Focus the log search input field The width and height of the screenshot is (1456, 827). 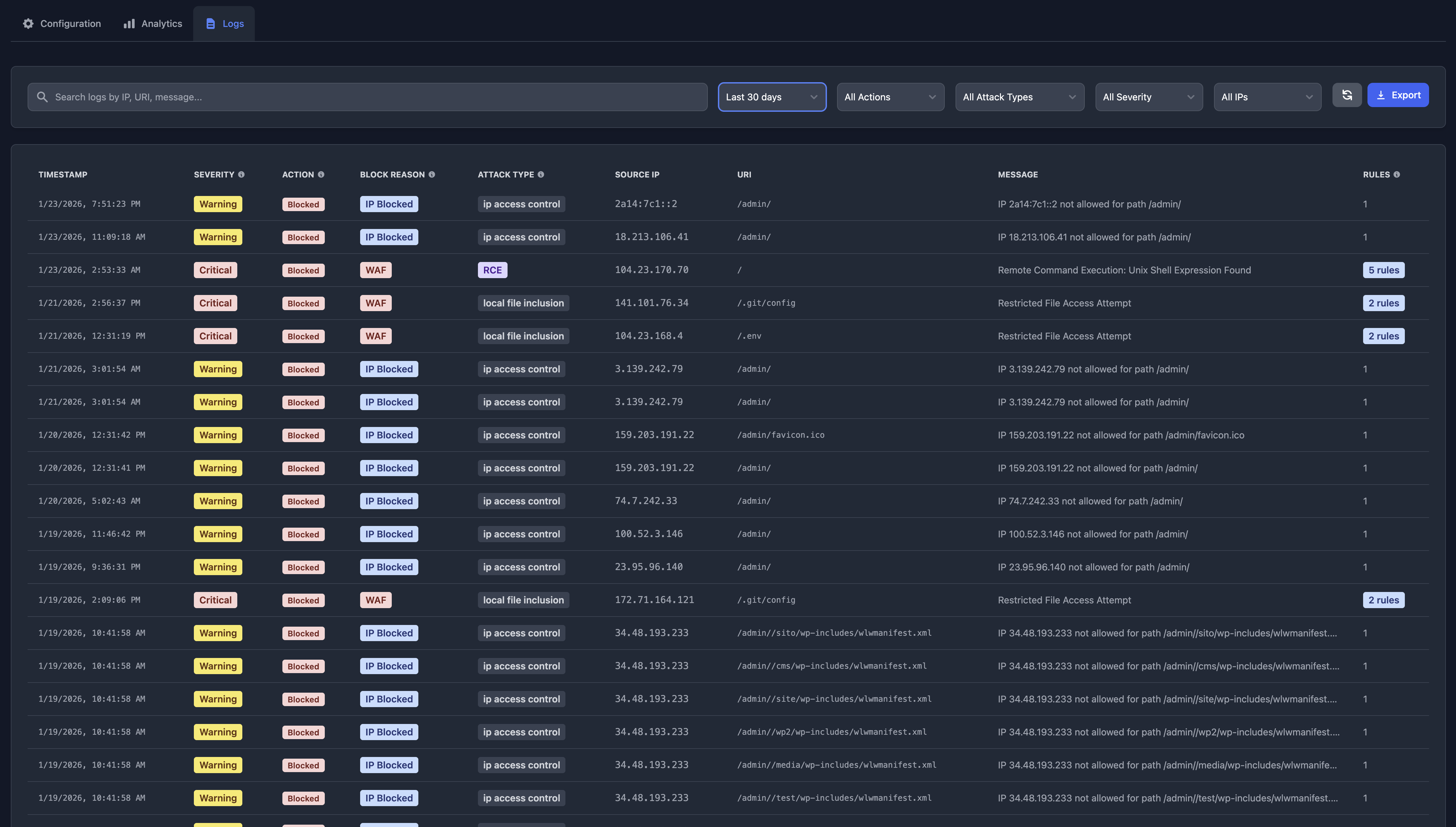[375, 97]
